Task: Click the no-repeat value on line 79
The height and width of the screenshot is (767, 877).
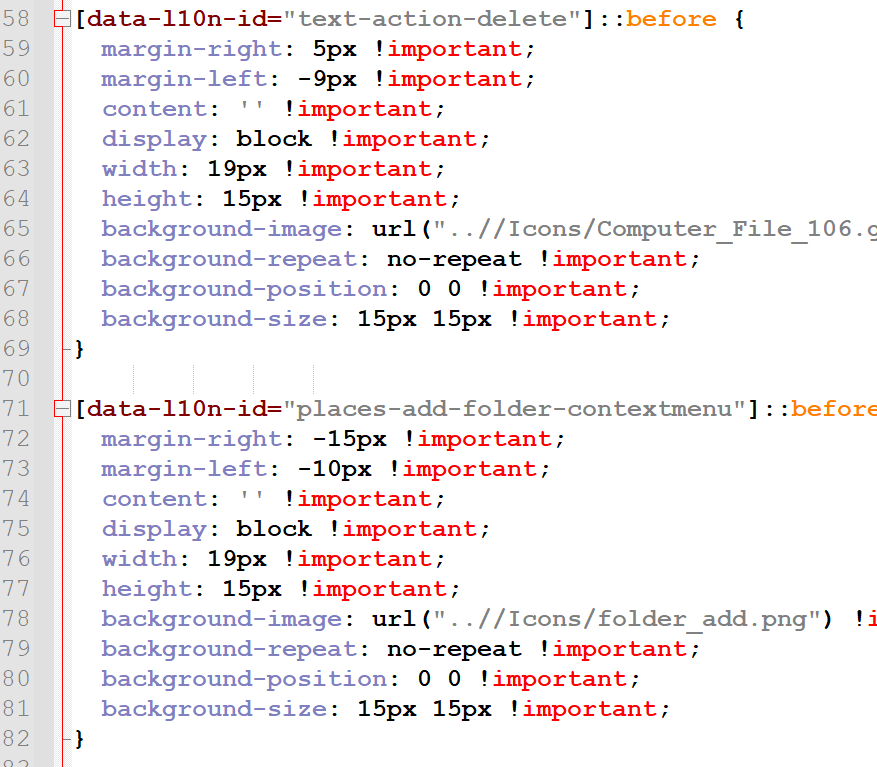Action: [454, 649]
